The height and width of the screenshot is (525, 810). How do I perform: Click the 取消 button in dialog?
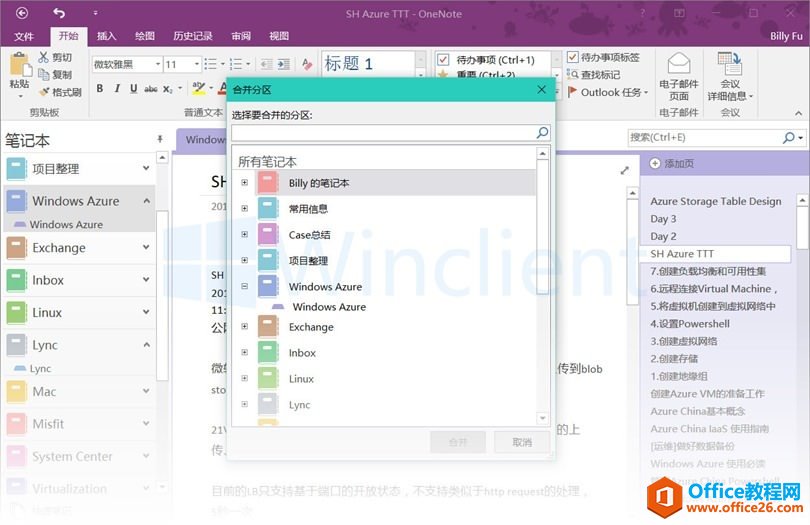522,442
